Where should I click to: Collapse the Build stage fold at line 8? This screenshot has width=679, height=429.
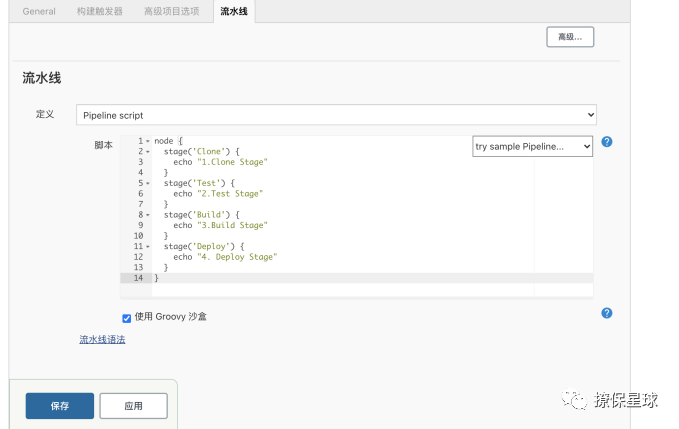(x=148, y=215)
